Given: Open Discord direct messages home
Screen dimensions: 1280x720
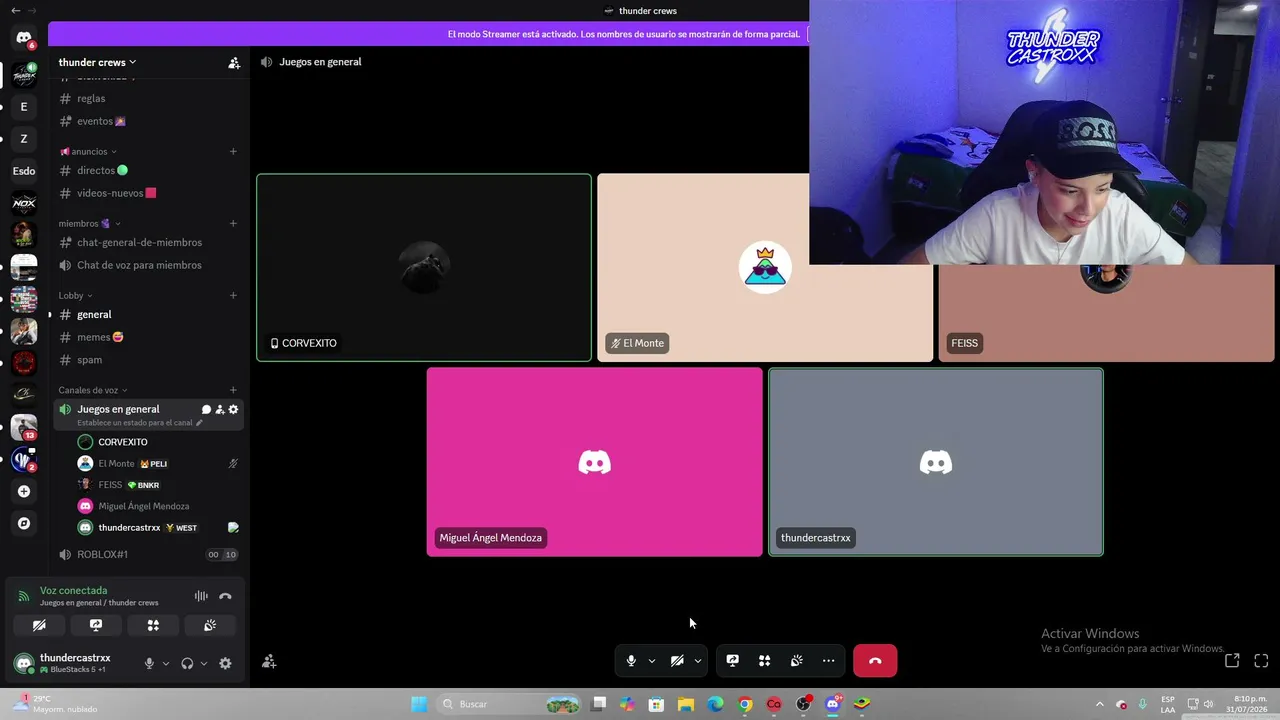Looking at the screenshot, I should [24, 38].
